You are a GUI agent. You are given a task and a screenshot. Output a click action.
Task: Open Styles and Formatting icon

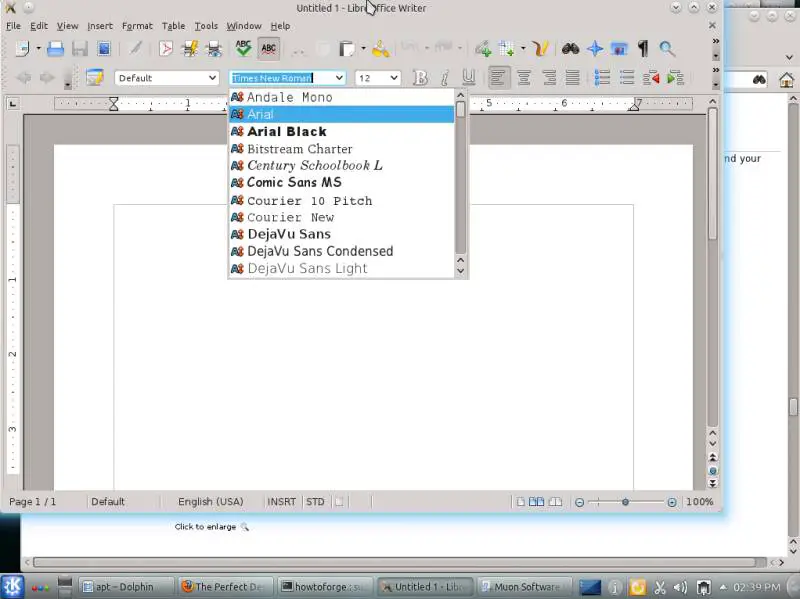pos(94,78)
